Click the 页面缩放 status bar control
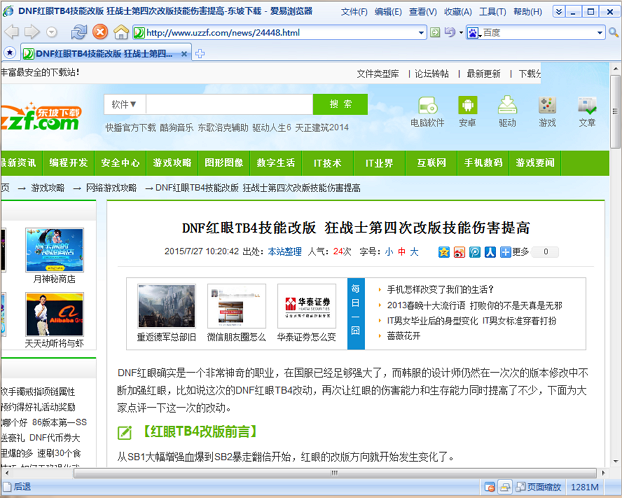Screen dimensions: 622x498 pos(538,487)
